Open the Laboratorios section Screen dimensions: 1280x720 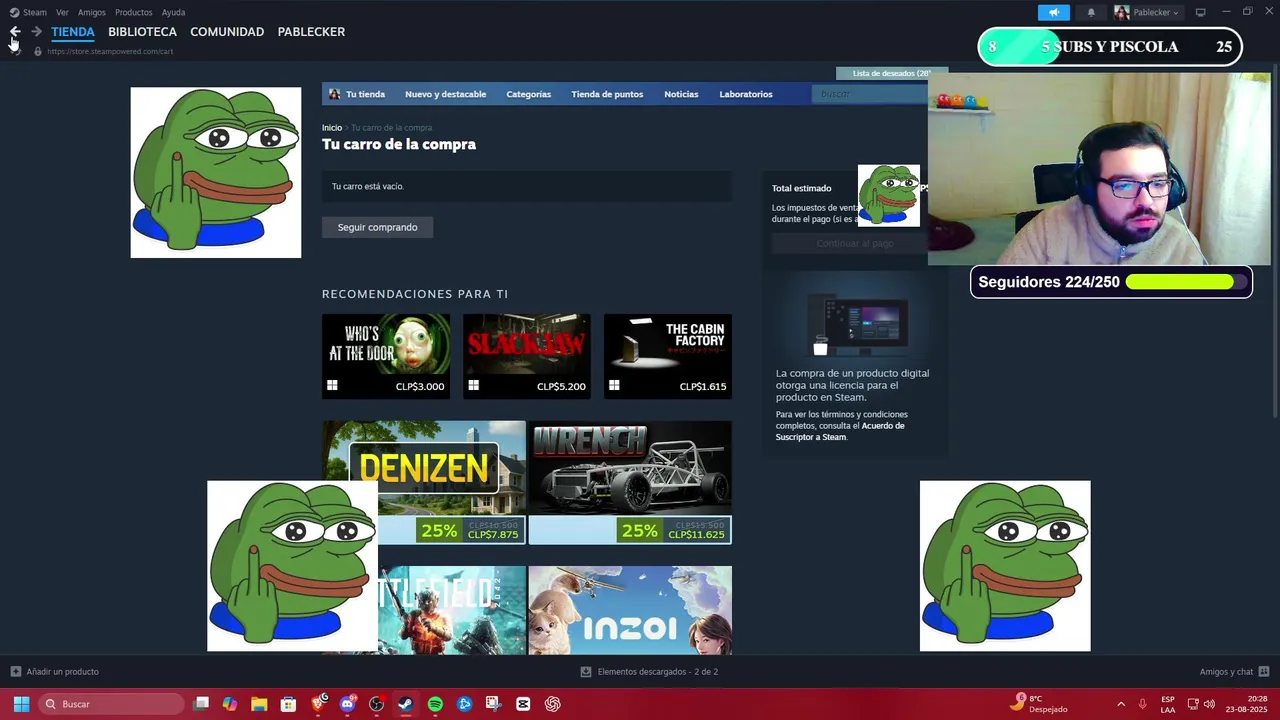pos(746,94)
